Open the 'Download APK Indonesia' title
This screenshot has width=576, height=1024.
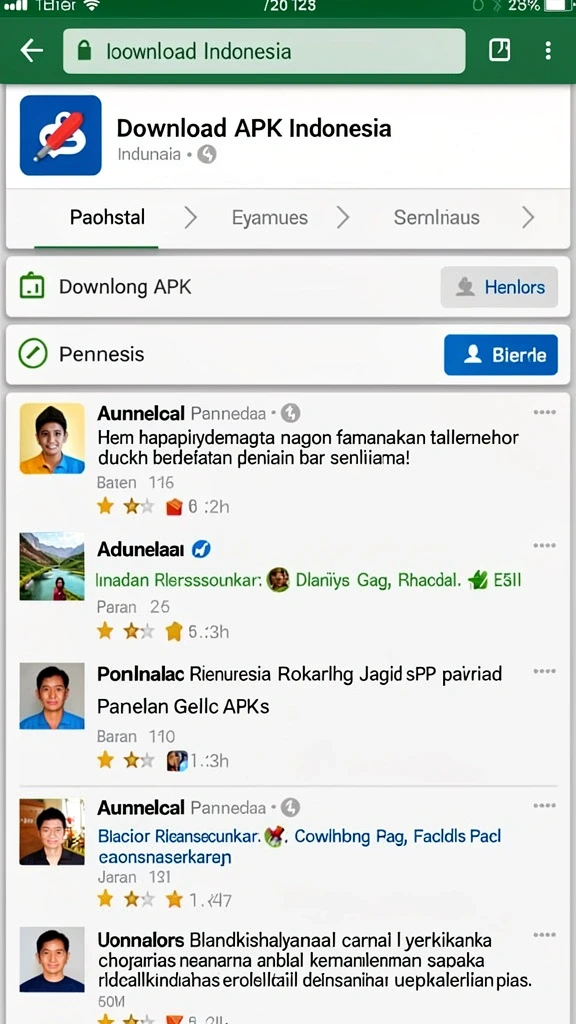click(253, 127)
